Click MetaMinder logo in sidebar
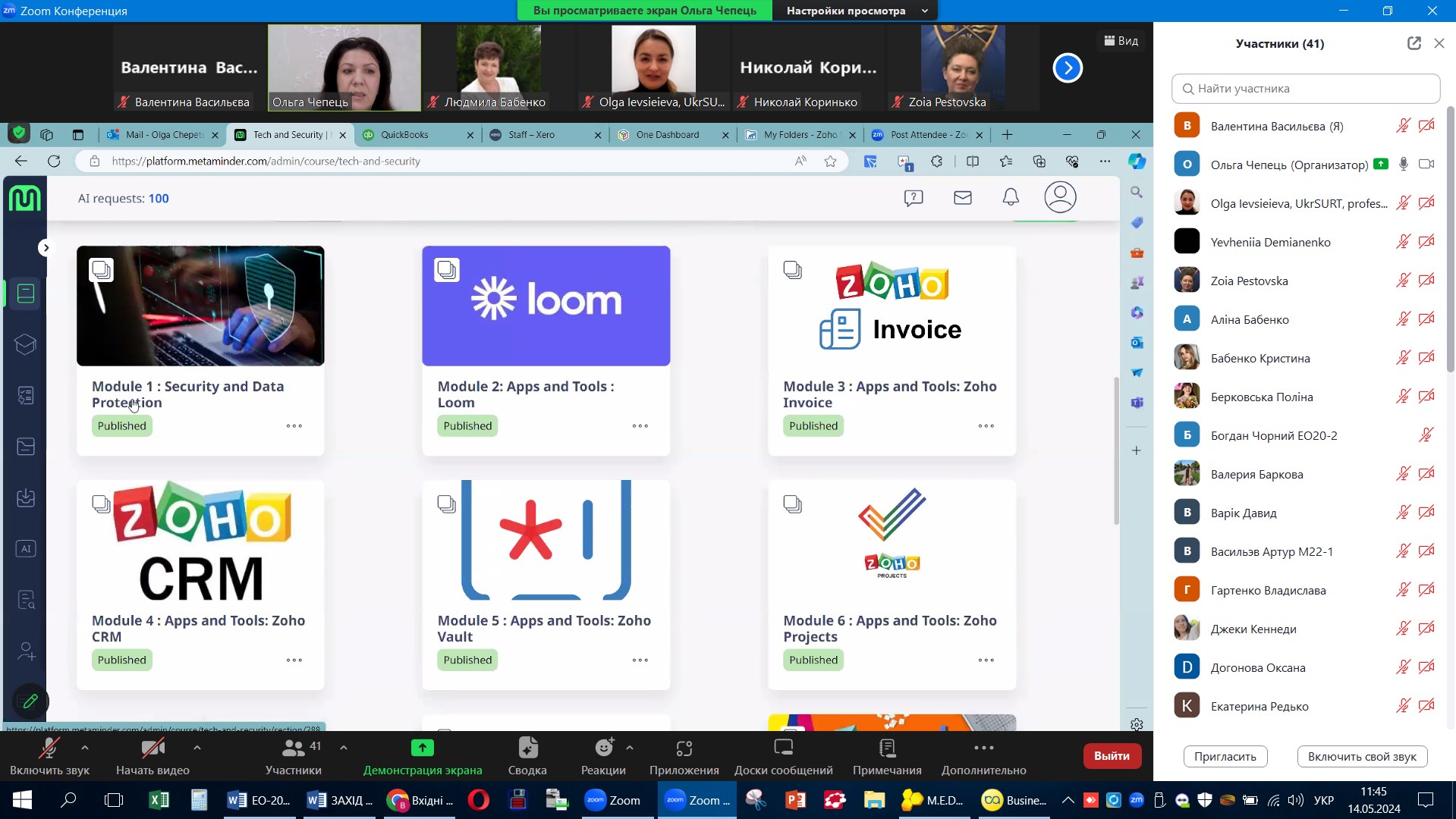The height and width of the screenshot is (819, 1456). tap(25, 199)
